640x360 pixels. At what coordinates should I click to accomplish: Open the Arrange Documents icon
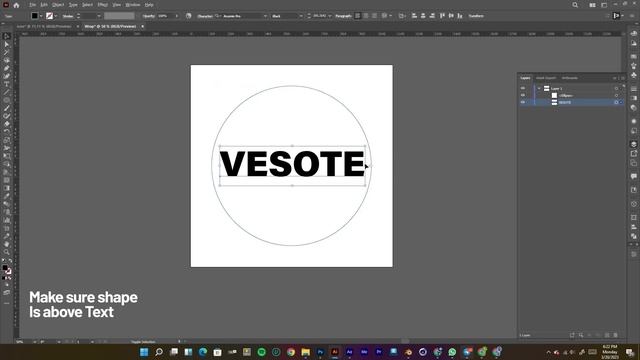point(592,5)
